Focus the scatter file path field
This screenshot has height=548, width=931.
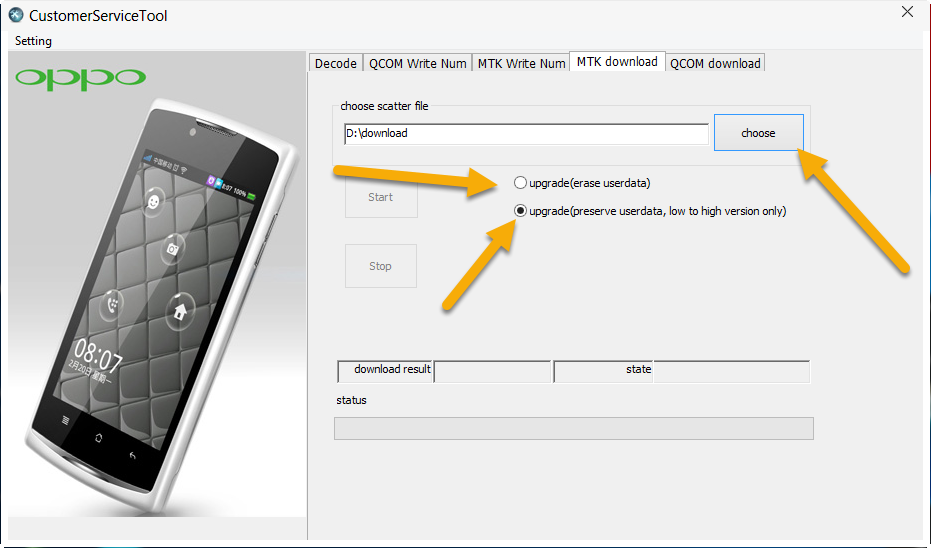coord(526,134)
